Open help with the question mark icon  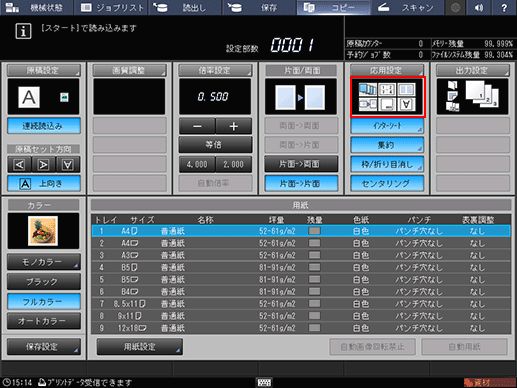(x=504, y=7)
